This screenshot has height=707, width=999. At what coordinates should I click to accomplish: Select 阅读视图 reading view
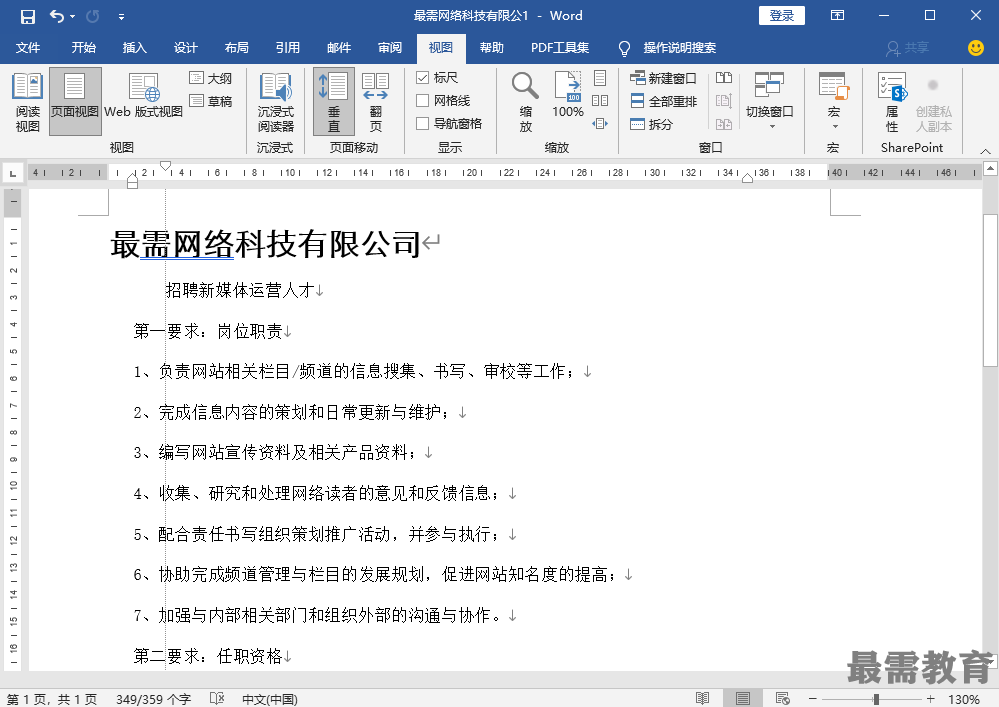27,102
